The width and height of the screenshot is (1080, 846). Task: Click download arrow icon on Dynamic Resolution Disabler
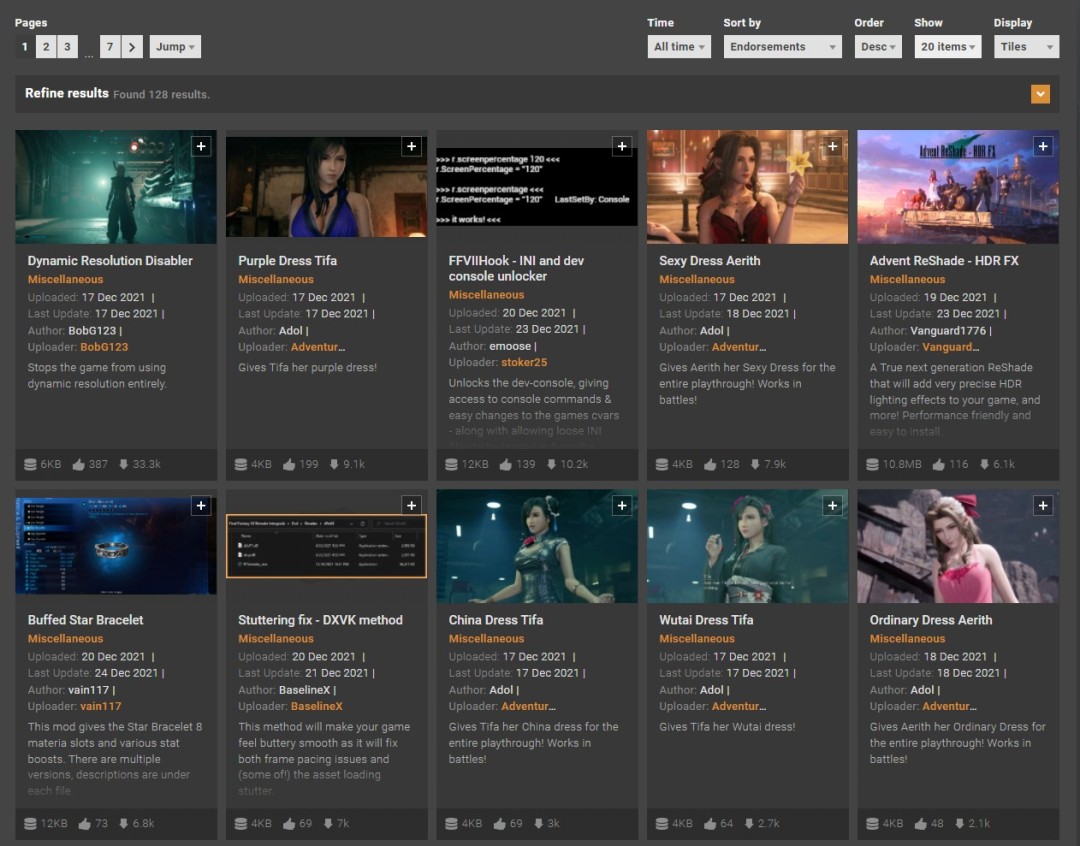point(124,464)
